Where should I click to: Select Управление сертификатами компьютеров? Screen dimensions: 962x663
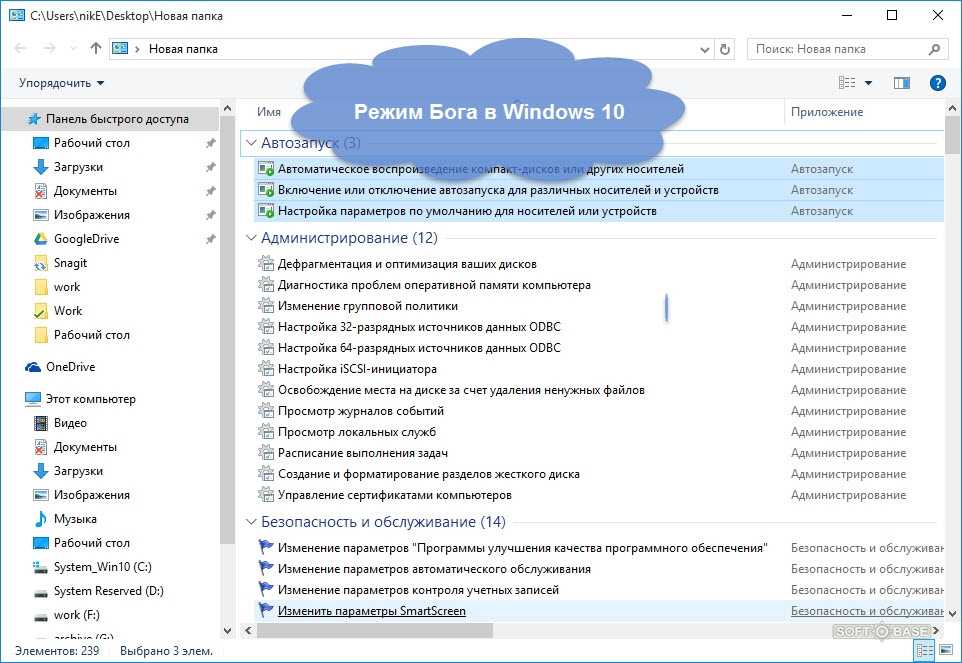click(x=394, y=495)
